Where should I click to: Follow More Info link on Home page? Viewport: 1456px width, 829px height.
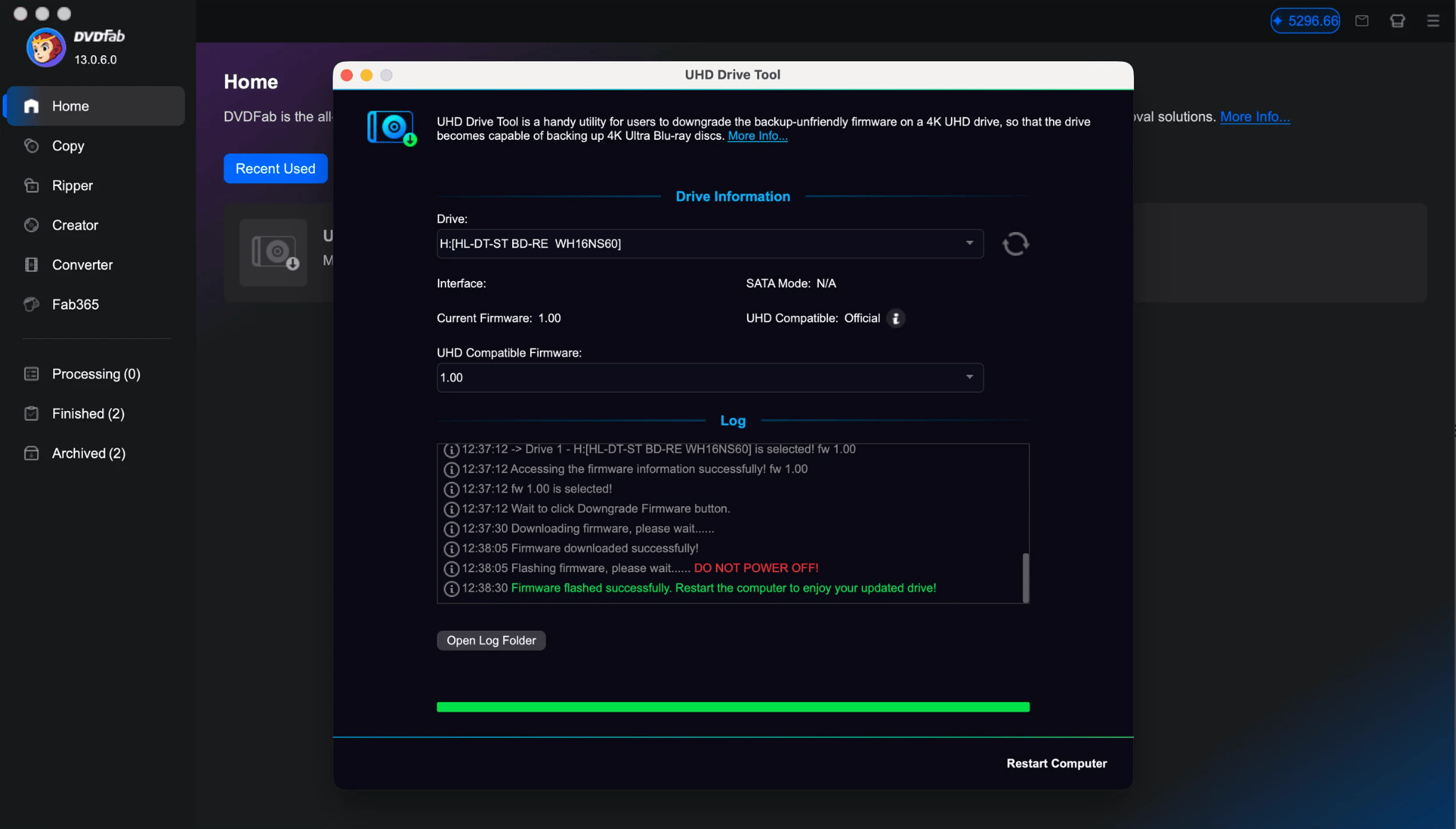tap(1254, 117)
